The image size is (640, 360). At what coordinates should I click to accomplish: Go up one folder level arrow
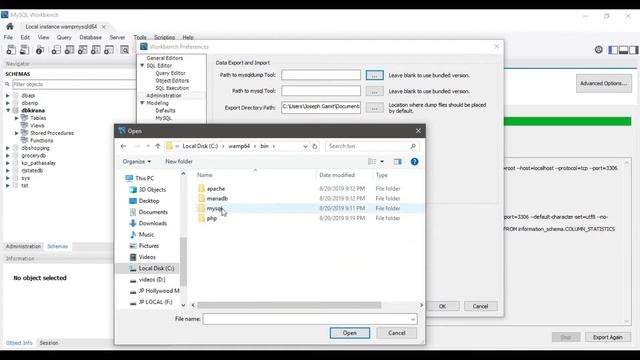(158, 146)
